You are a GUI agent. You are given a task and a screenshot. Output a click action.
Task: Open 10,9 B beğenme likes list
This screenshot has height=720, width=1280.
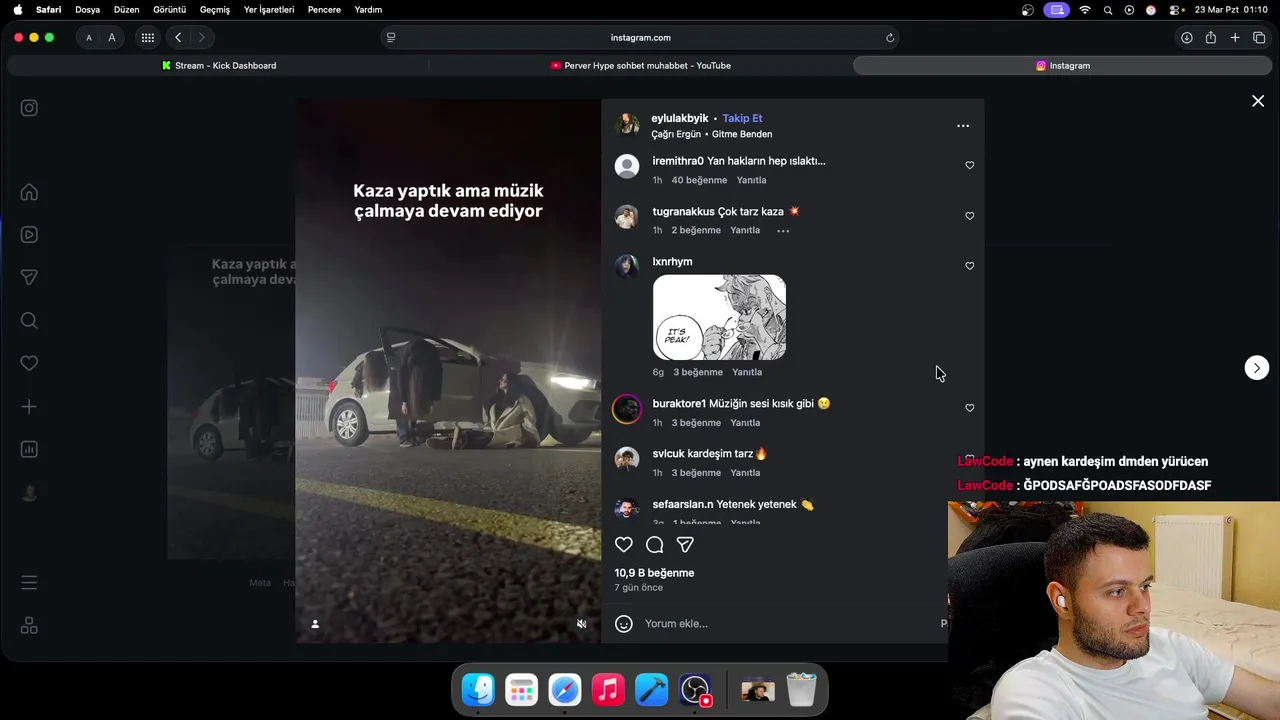(x=654, y=573)
